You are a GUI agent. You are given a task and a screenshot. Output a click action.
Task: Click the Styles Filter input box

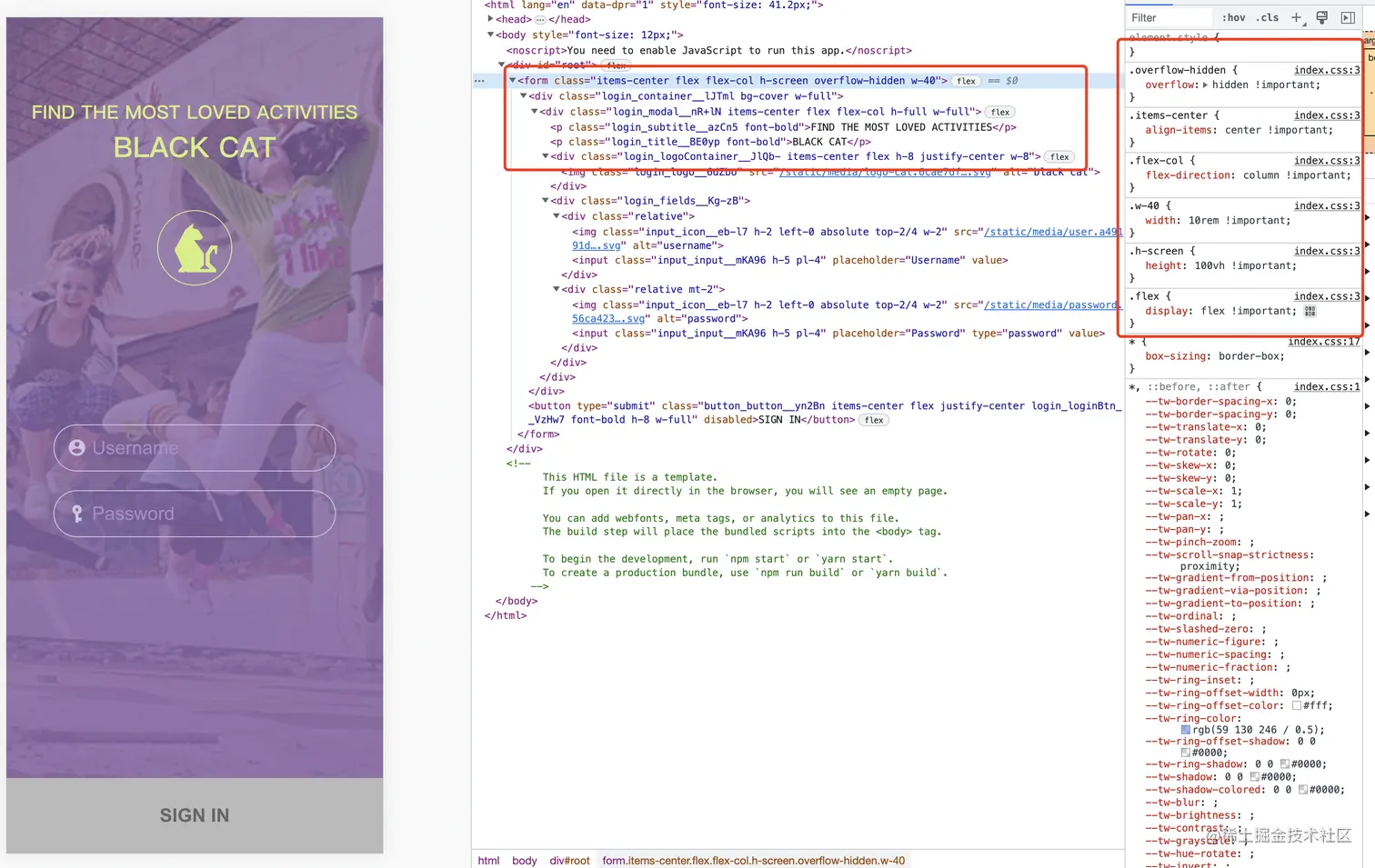pyautogui.click(x=1169, y=17)
